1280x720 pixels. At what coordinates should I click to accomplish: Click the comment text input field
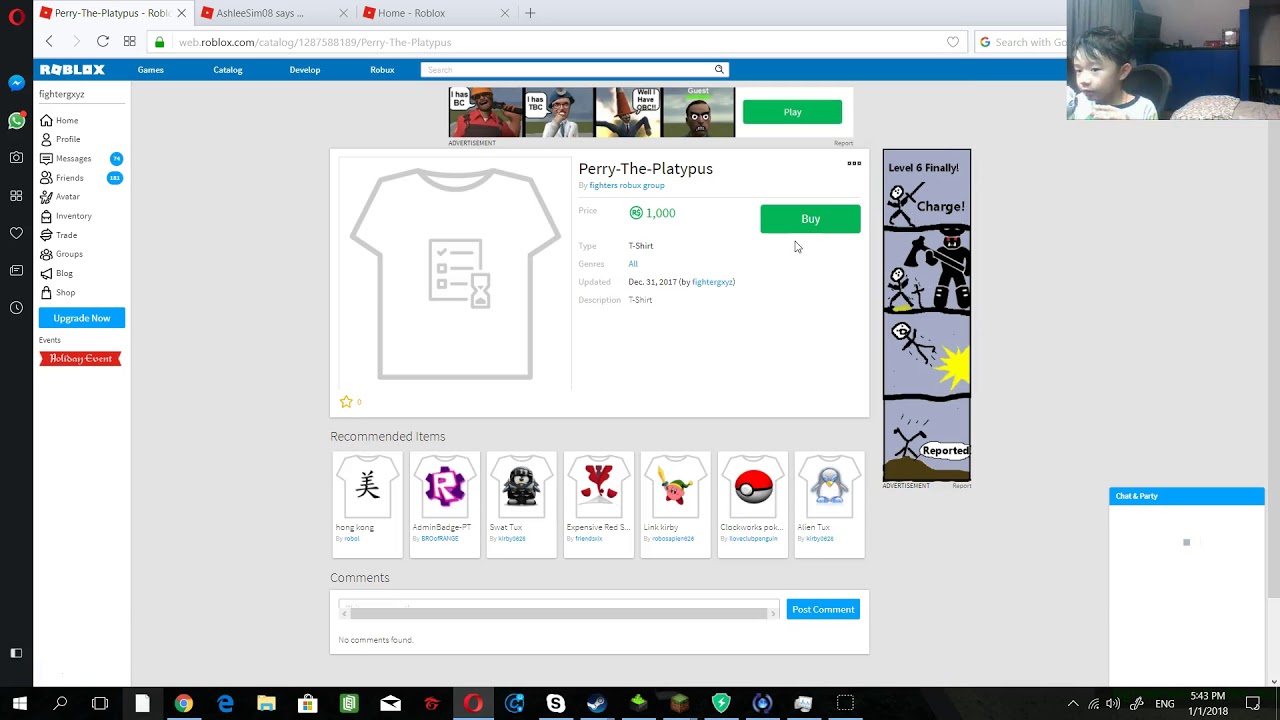coord(559,609)
